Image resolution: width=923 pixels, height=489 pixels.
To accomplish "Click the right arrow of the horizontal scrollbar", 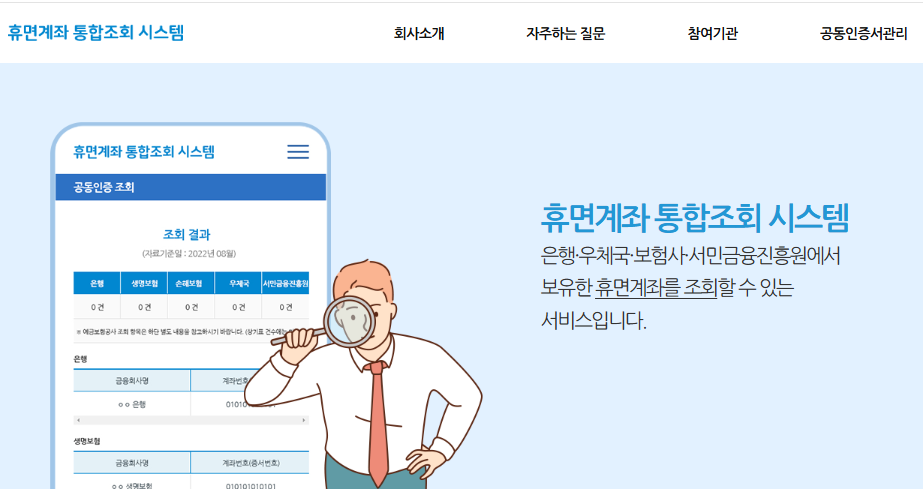I will pos(304,420).
